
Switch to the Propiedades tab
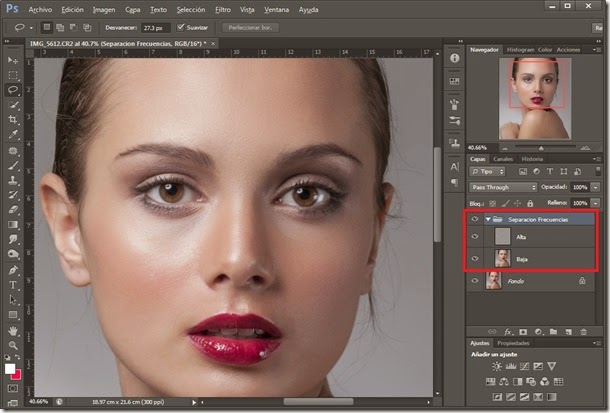click(x=513, y=343)
